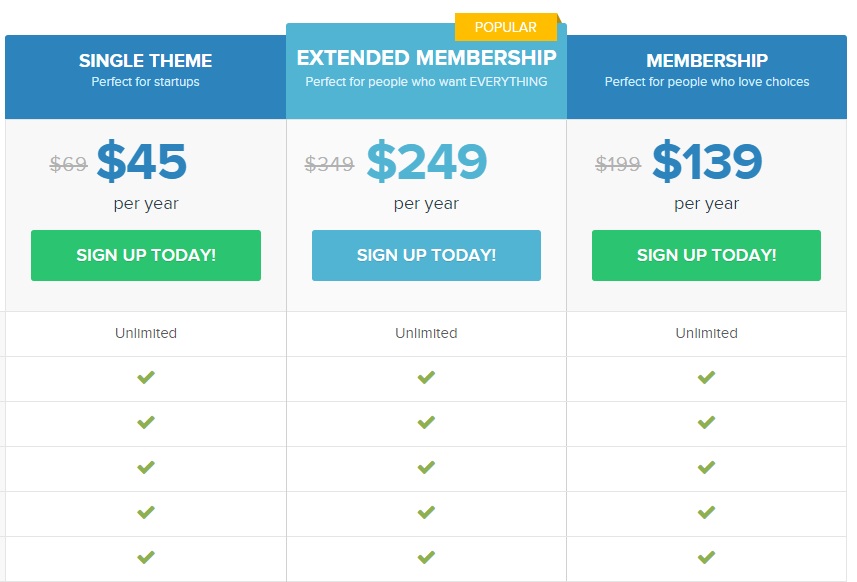This screenshot has height=582, width=857.
Task: Click first checkmark in Extended Membership column
Action: tap(426, 378)
